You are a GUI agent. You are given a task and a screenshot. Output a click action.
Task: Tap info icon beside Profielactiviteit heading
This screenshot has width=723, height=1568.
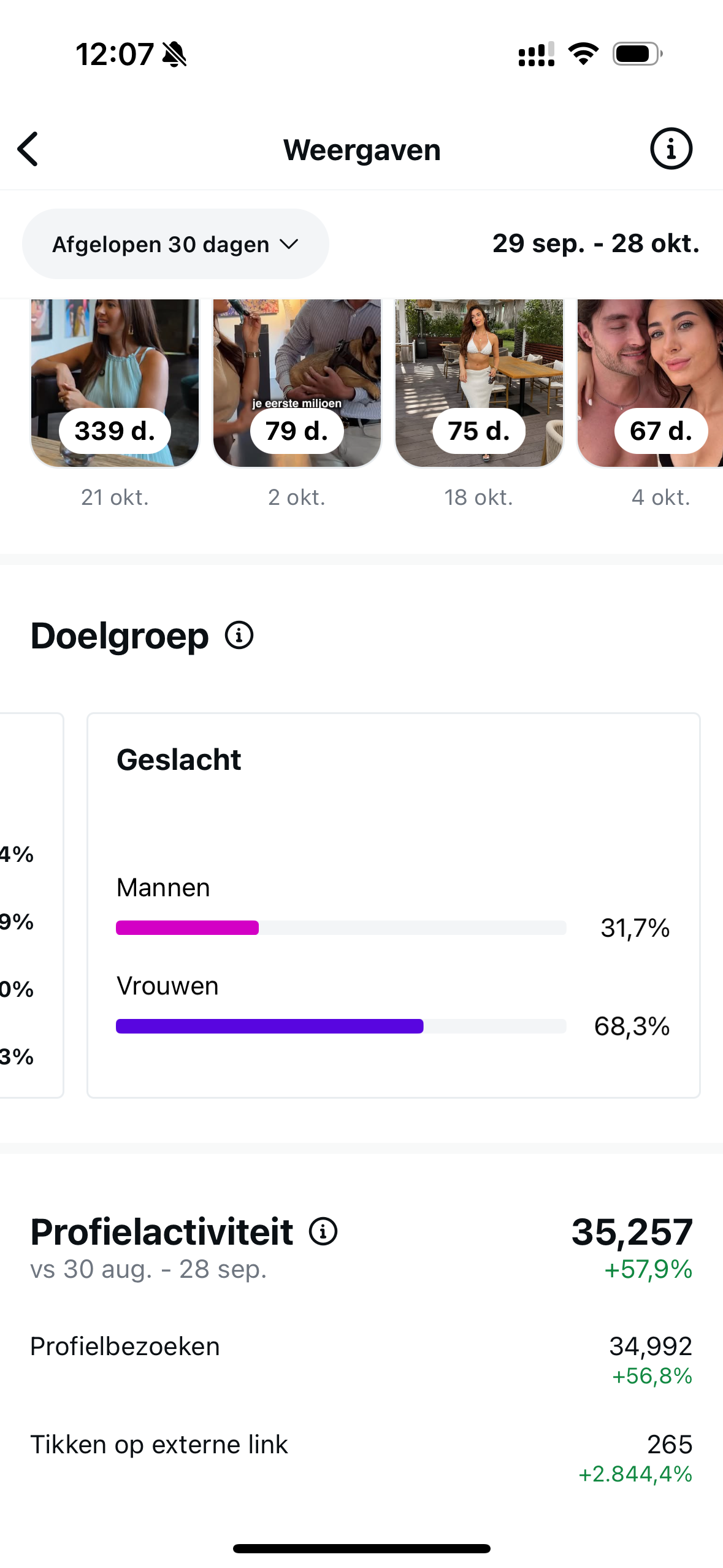323,1231
